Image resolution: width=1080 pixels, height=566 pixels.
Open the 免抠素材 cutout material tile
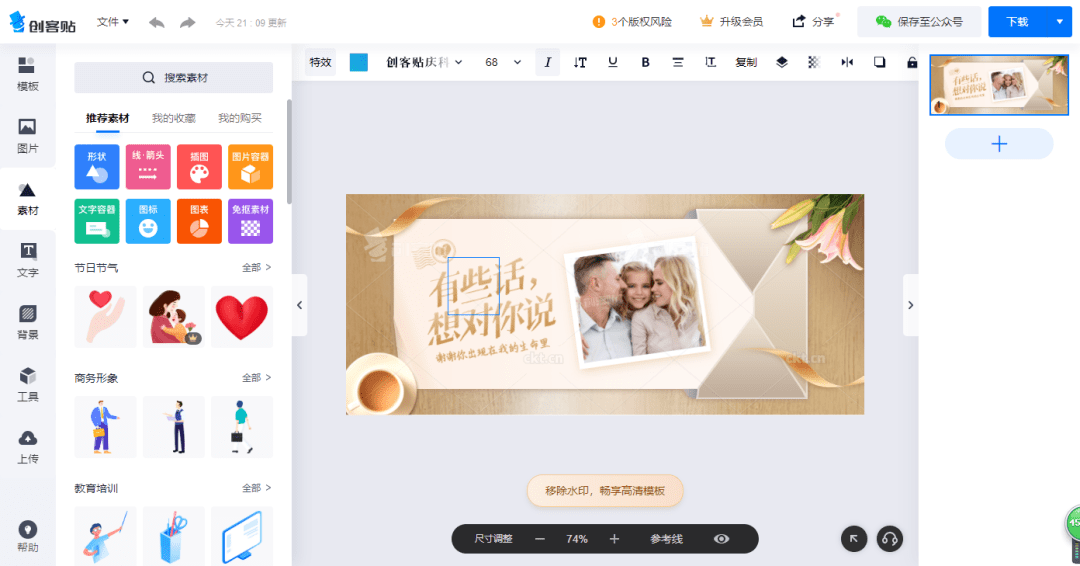(x=250, y=221)
